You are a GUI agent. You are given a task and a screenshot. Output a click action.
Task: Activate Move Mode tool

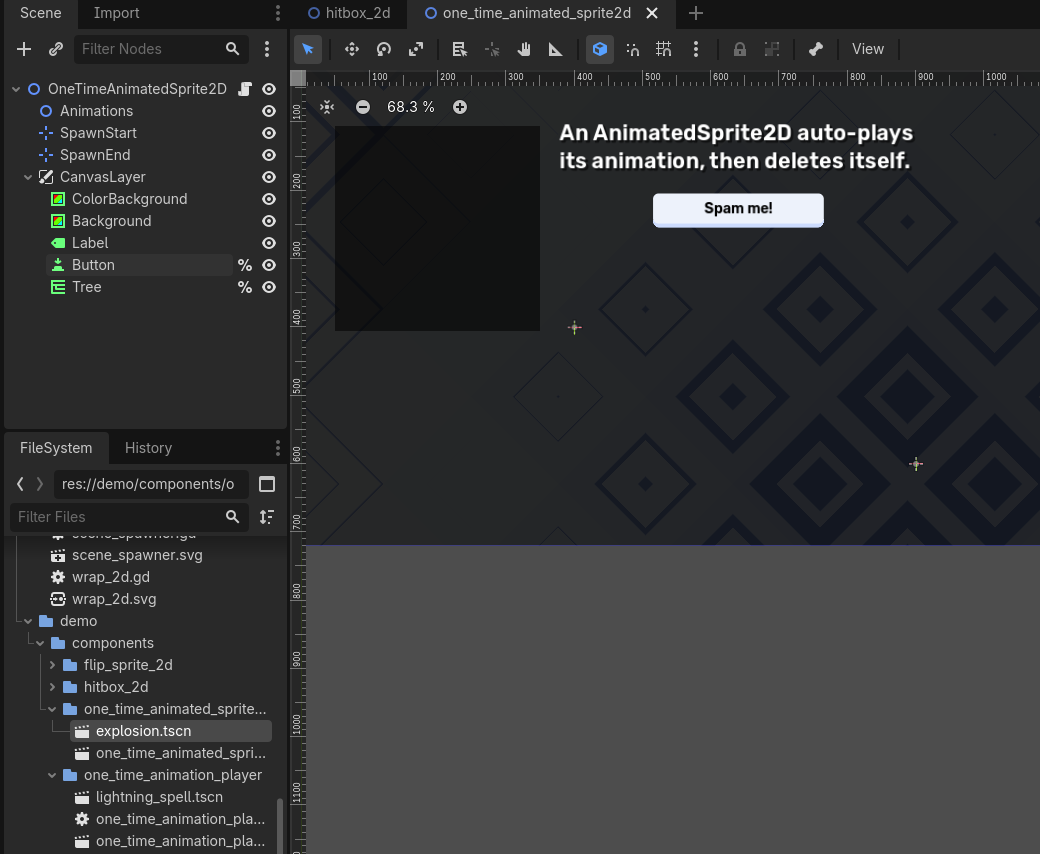click(x=352, y=49)
